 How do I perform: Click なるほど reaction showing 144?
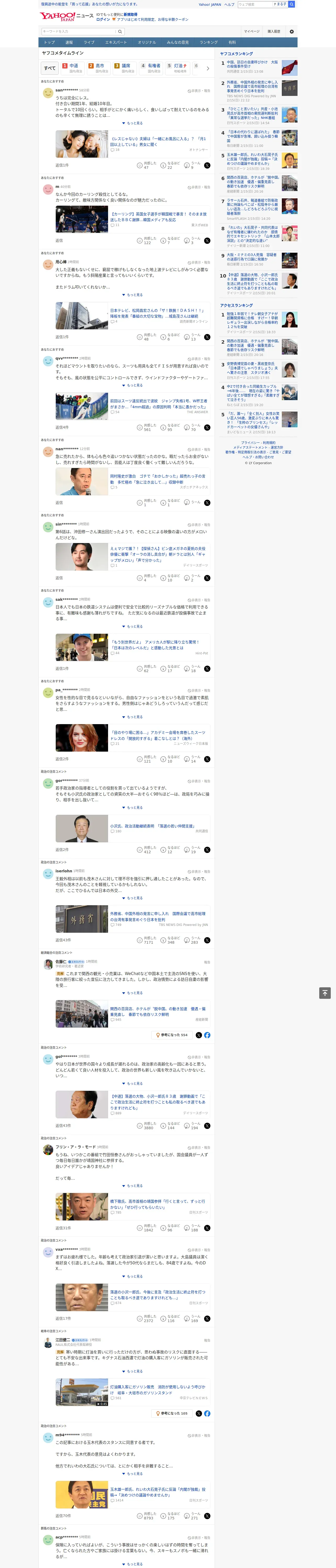point(170,1126)
